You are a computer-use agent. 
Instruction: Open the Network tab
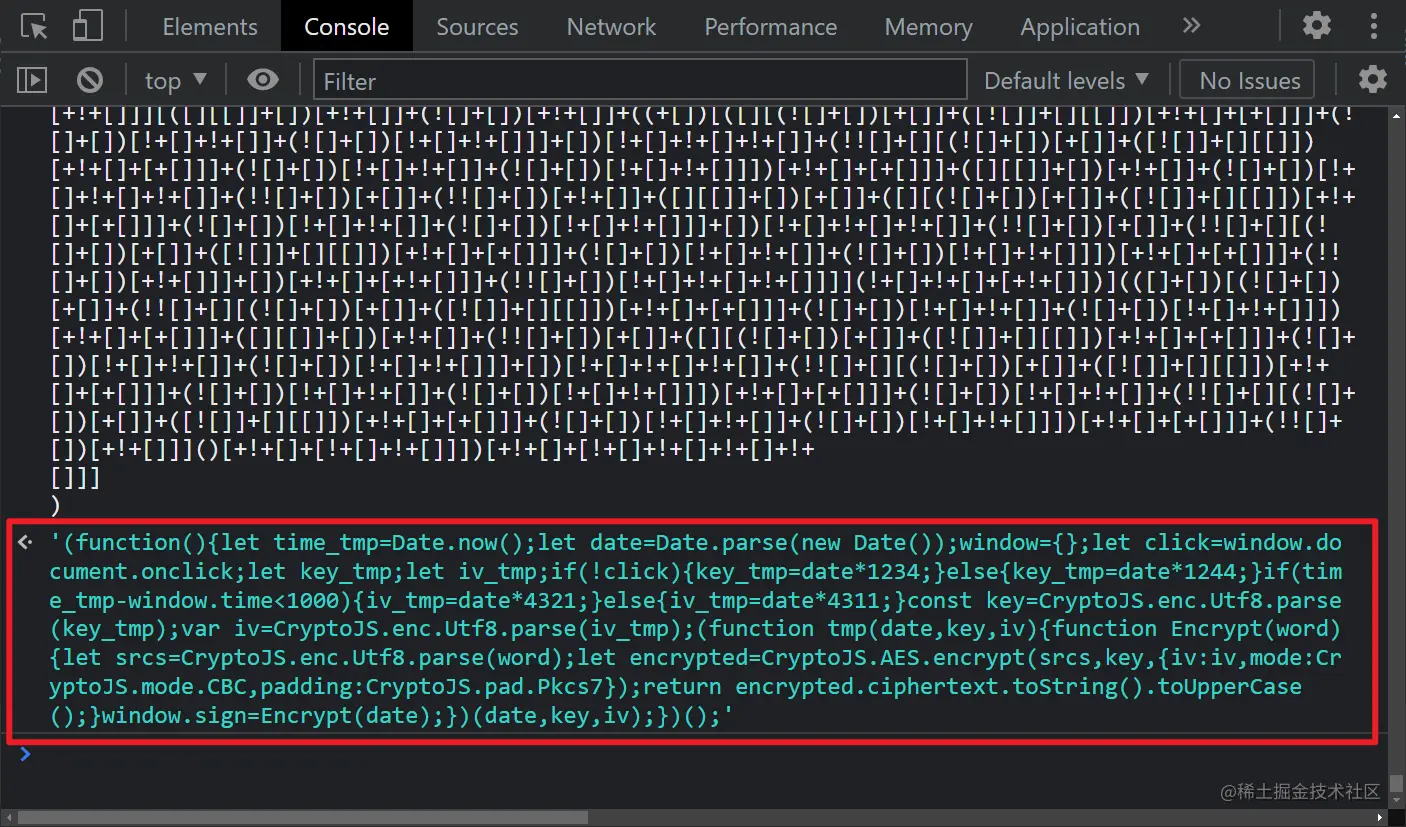tap(611, 27)
